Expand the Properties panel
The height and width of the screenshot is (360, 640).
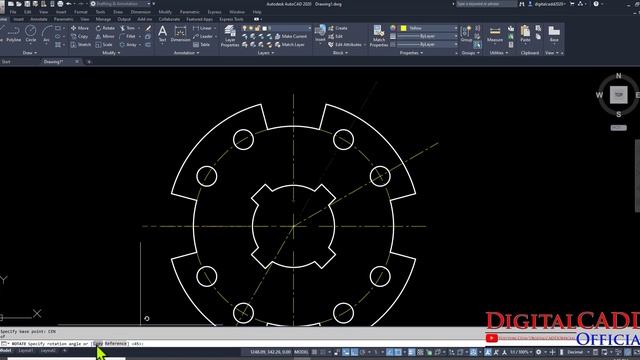point(411,53)
